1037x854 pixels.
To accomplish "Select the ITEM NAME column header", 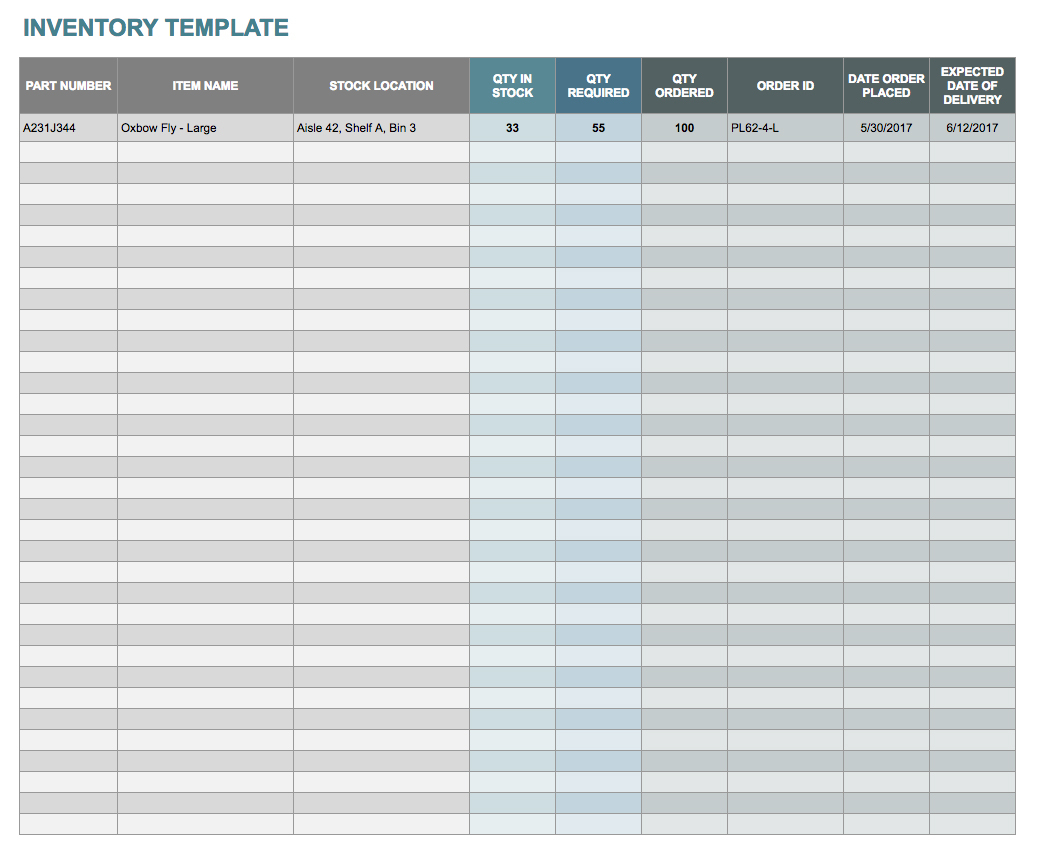I will pyautogui.click(x=205, y=85).
